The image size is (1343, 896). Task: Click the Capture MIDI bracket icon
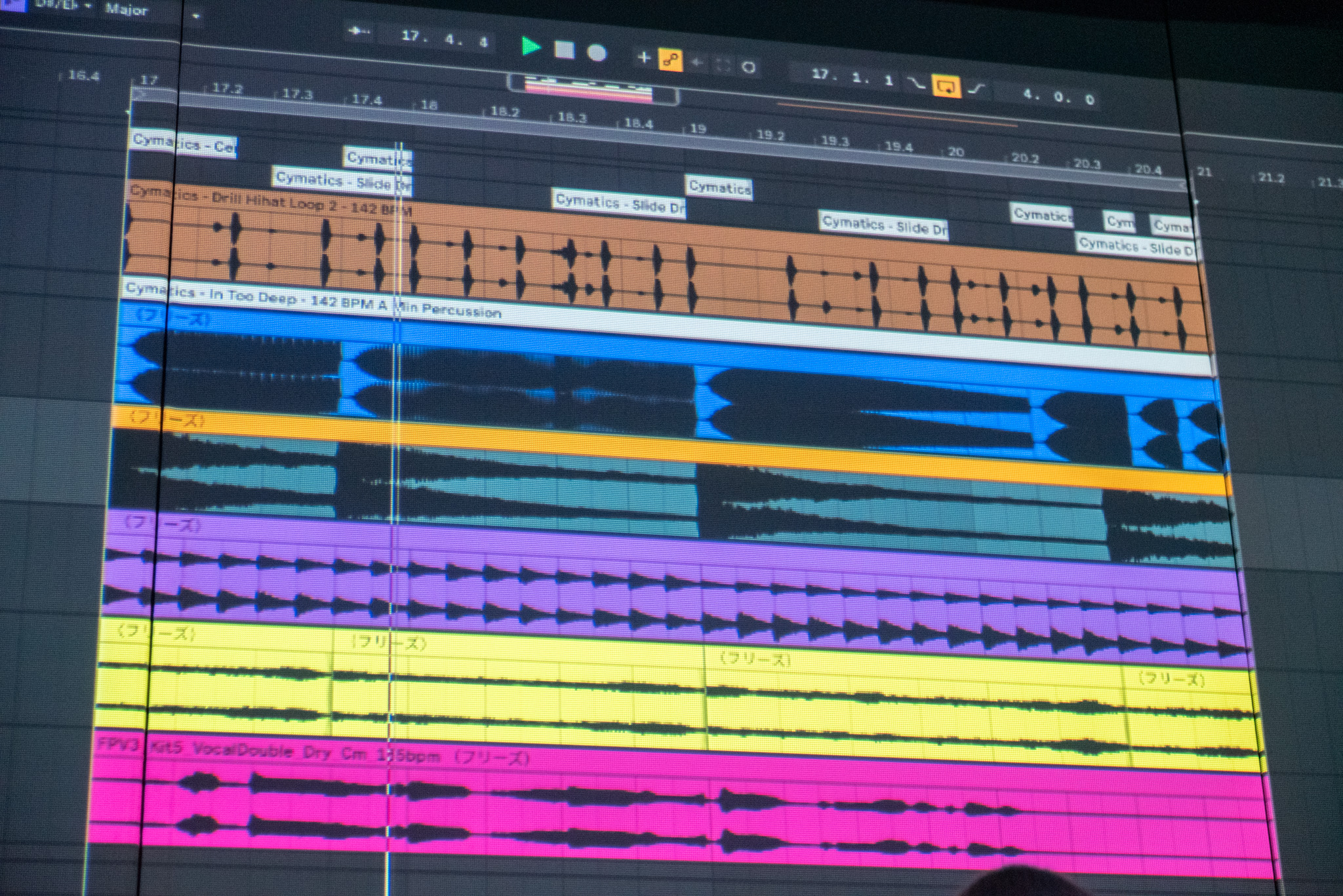click(x=723, y=65)
